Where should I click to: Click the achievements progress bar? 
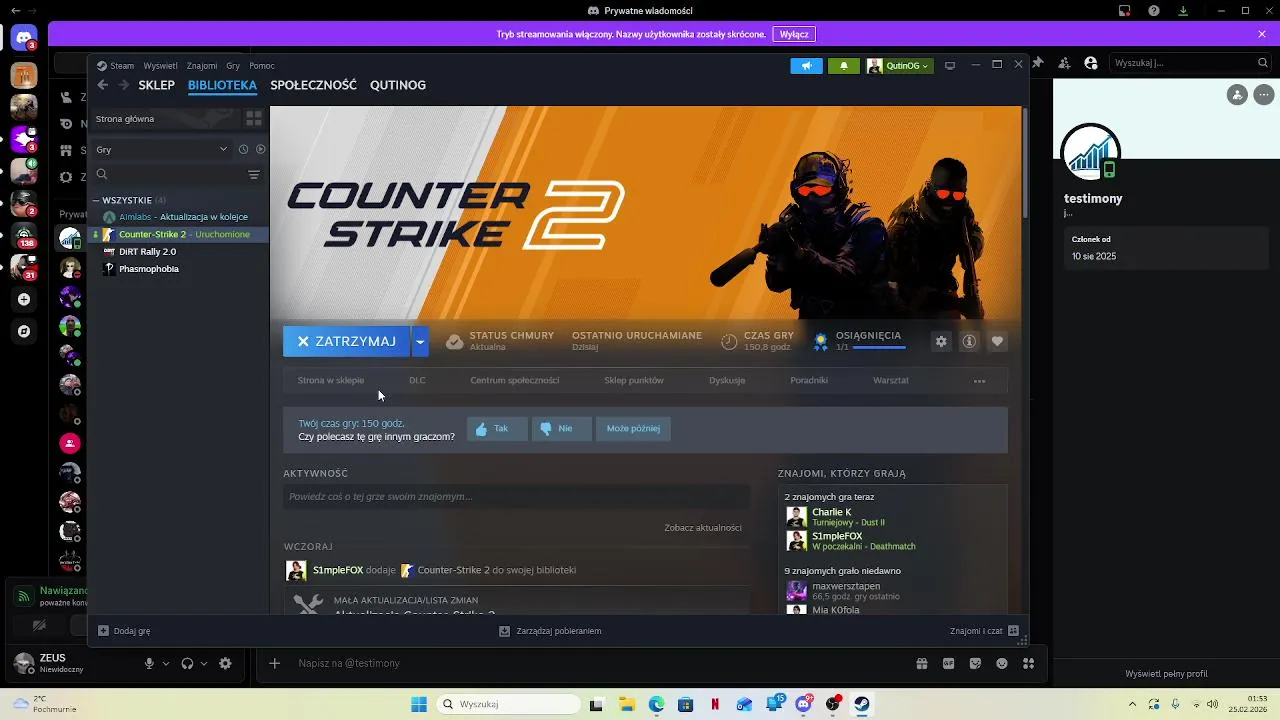point(878,348)
